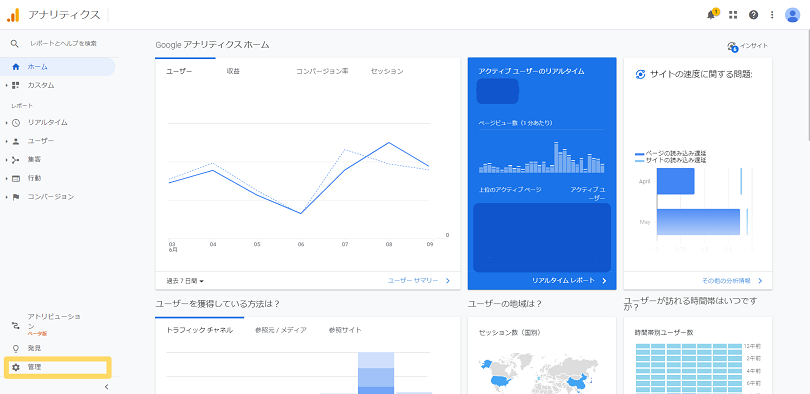This screenshot has height=394, width=810.
Task: Select the ホーム sidebar item
Action: (x=58, y=67)
